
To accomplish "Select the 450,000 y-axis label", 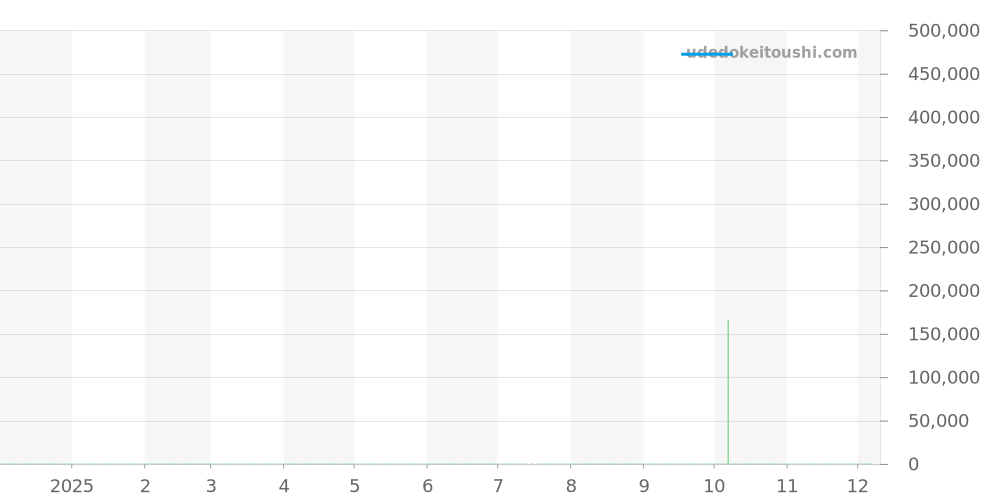I will pyautogui.click(x=943, y=74).
